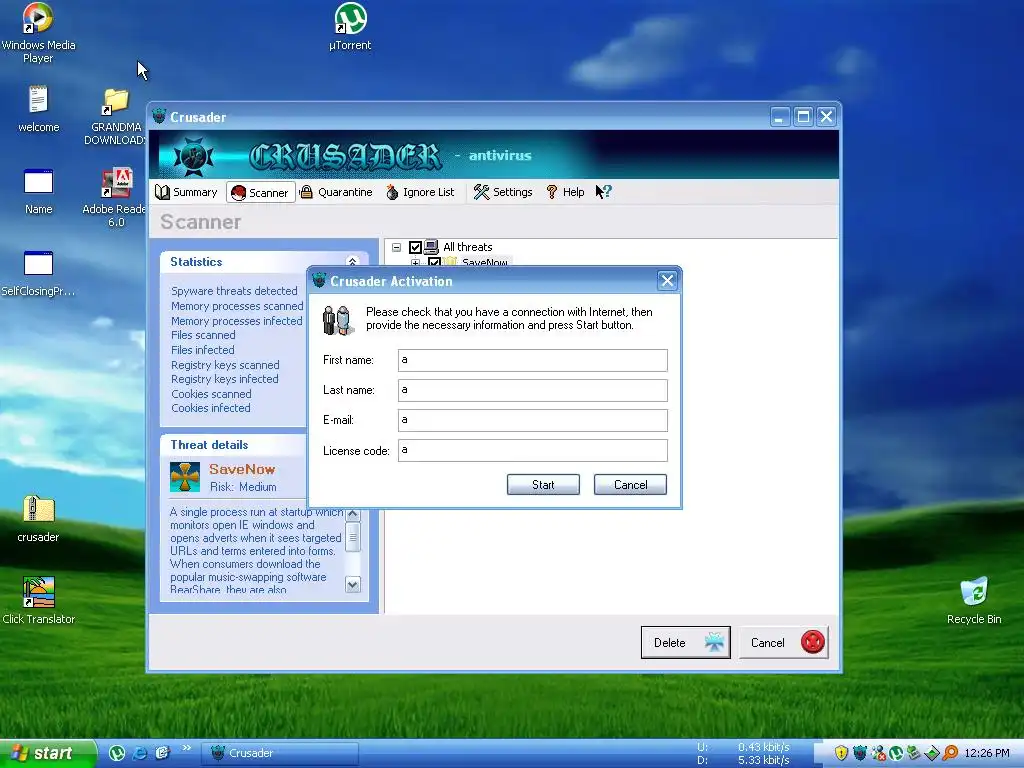This screenshot has width=1024, height=768.
Task: Select the Name desktop icon
Action: coord(39,191)
